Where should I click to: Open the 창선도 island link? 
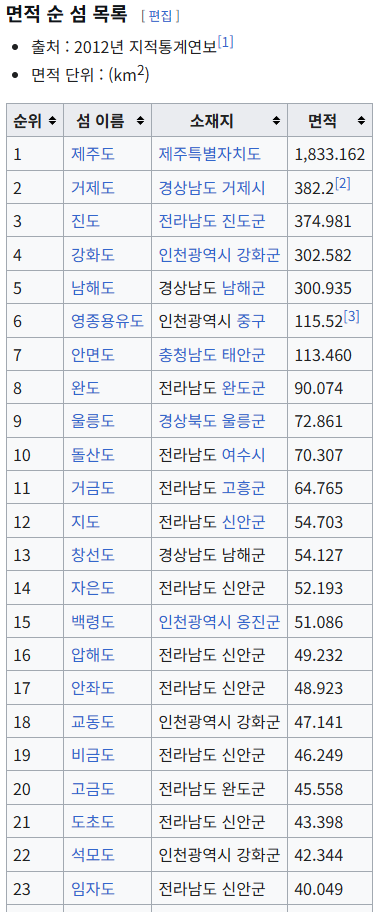point(93,555)
